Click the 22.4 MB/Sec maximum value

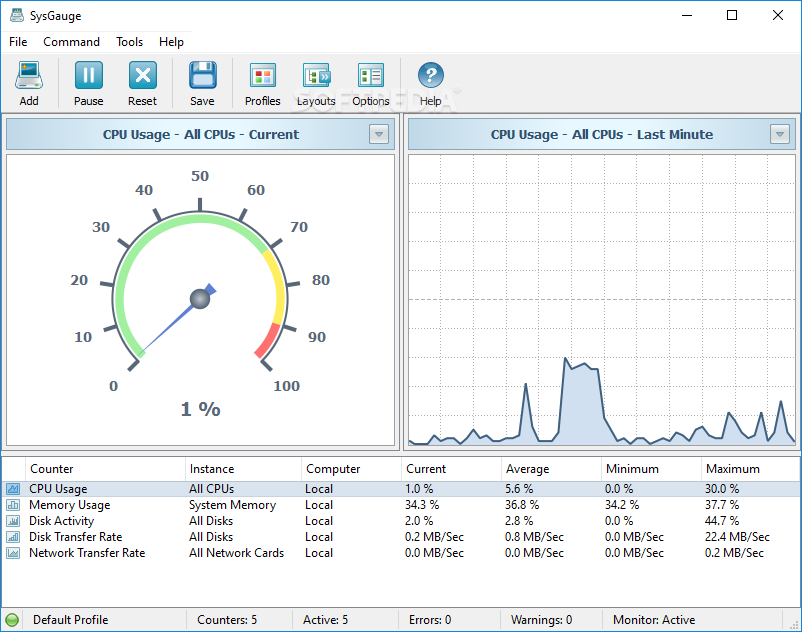point(737,537)
